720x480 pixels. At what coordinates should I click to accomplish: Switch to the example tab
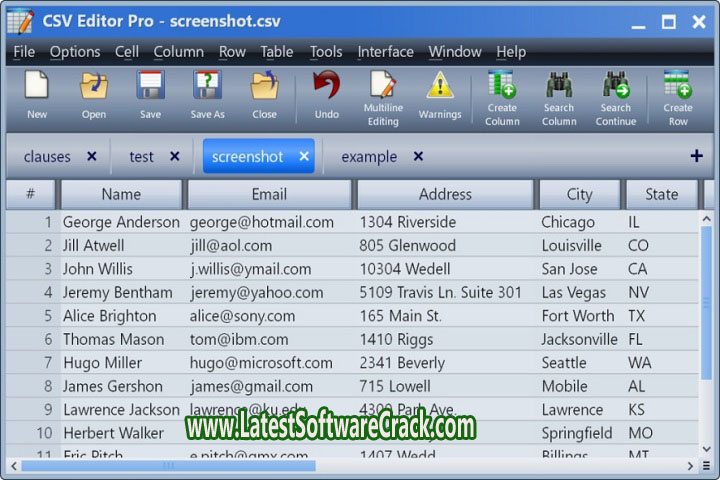click(369, 157)
